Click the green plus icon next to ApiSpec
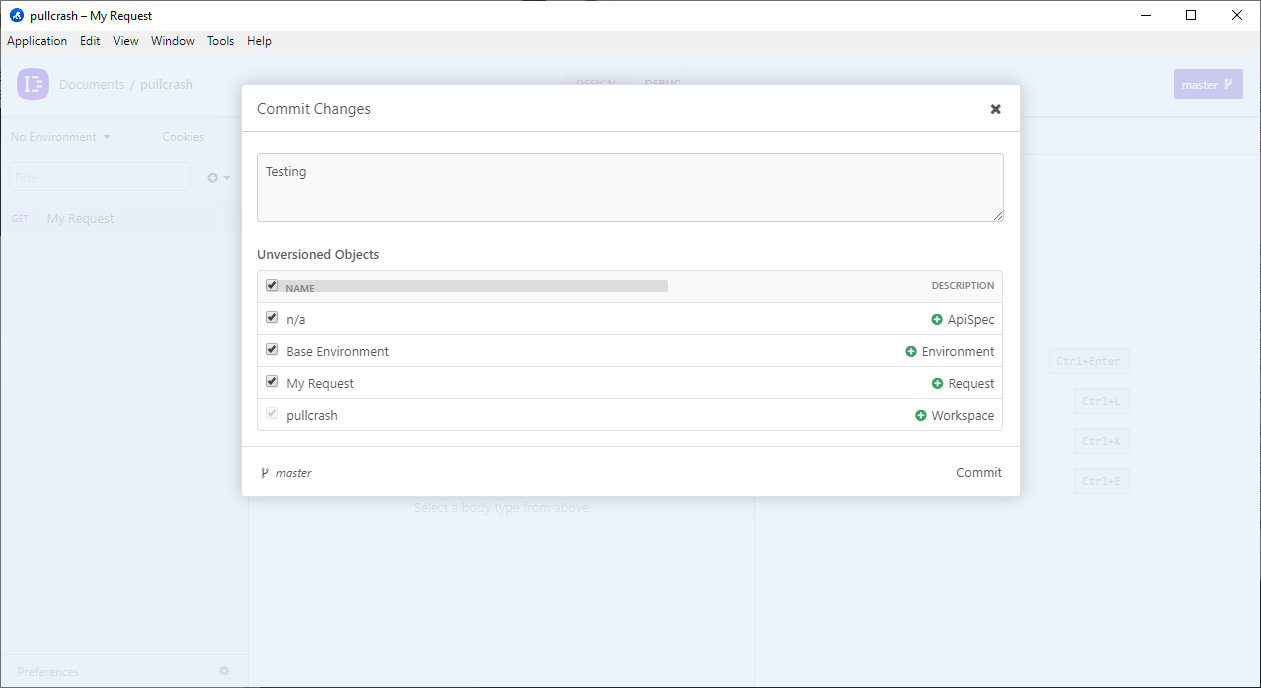1261x688 pixels. tap(937, 320)
